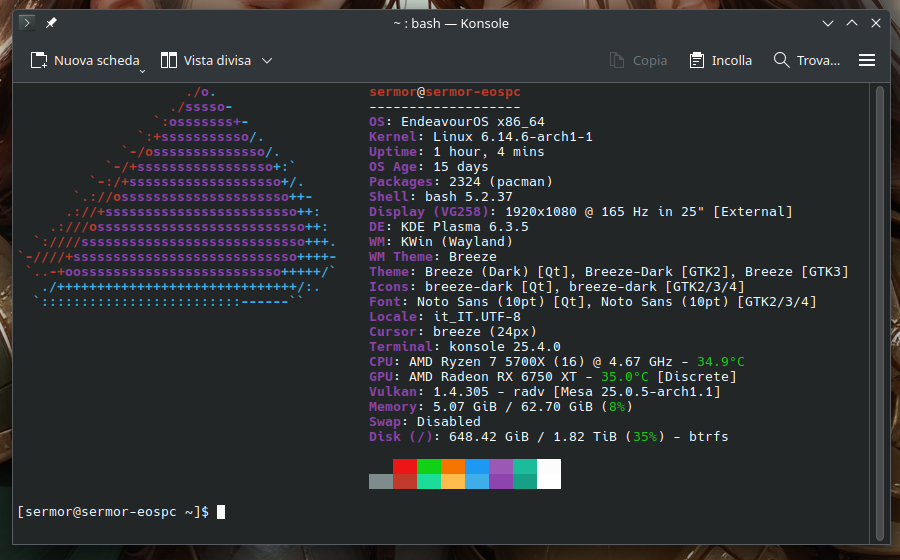Viewport: 900px width, 560px height.
Task: Toggle the pin on all desktops button
Action: (x=51, y=22)
